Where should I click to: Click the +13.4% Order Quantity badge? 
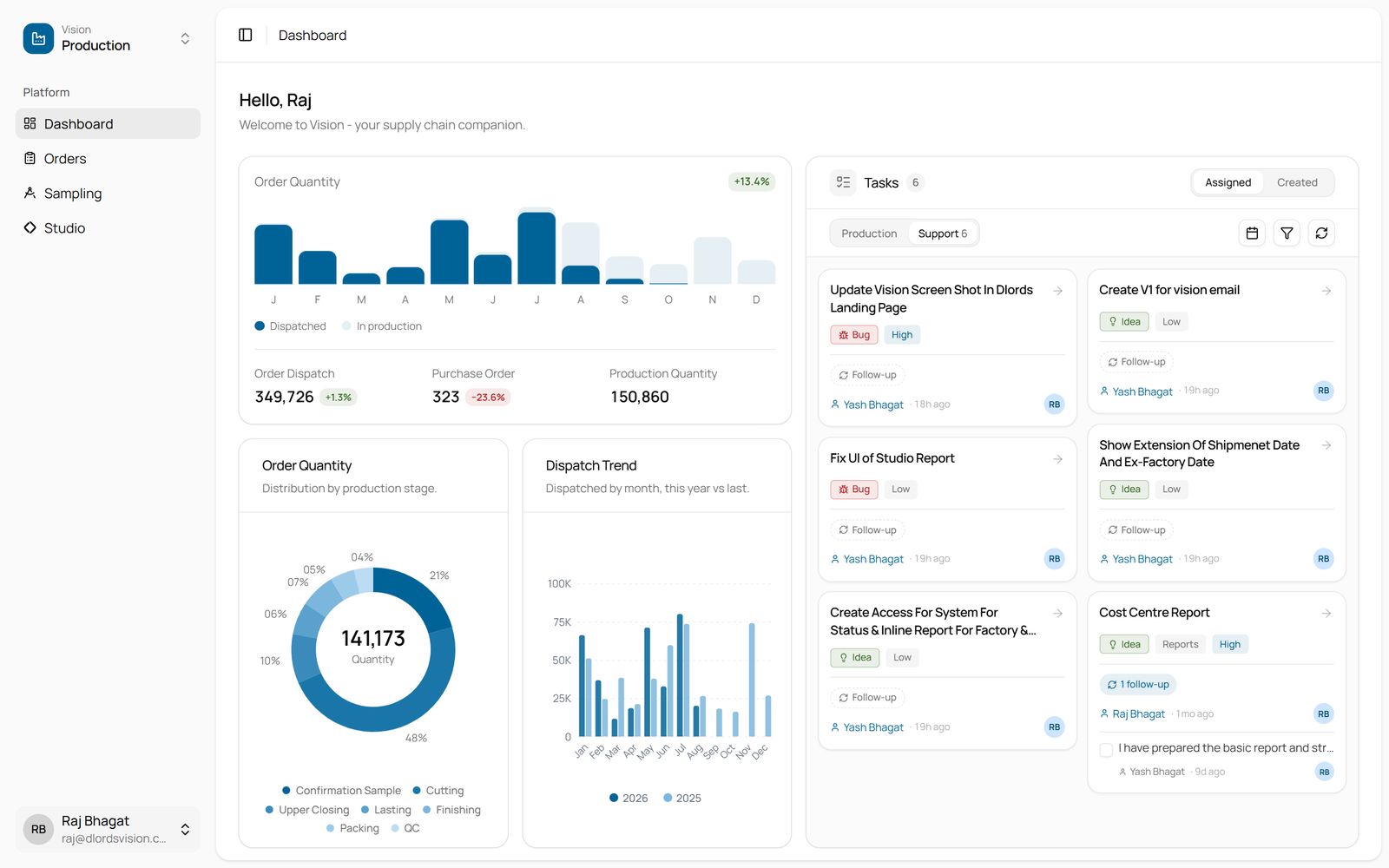click(752, 181)
